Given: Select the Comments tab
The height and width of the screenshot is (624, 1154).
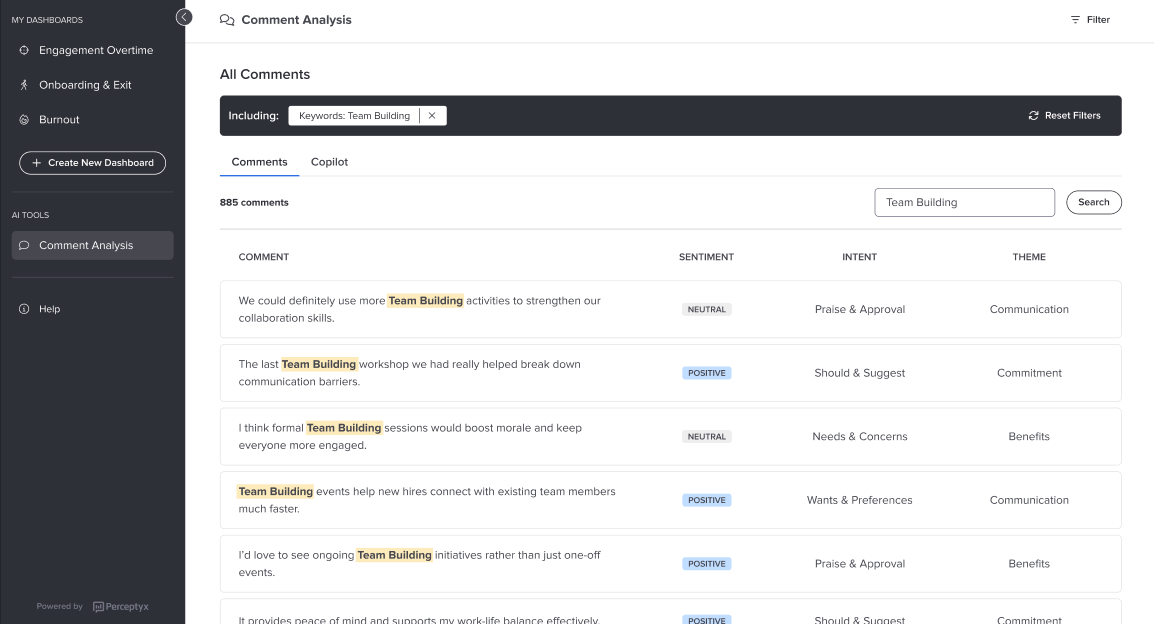Looking at the screenshot, I should 259,162.
